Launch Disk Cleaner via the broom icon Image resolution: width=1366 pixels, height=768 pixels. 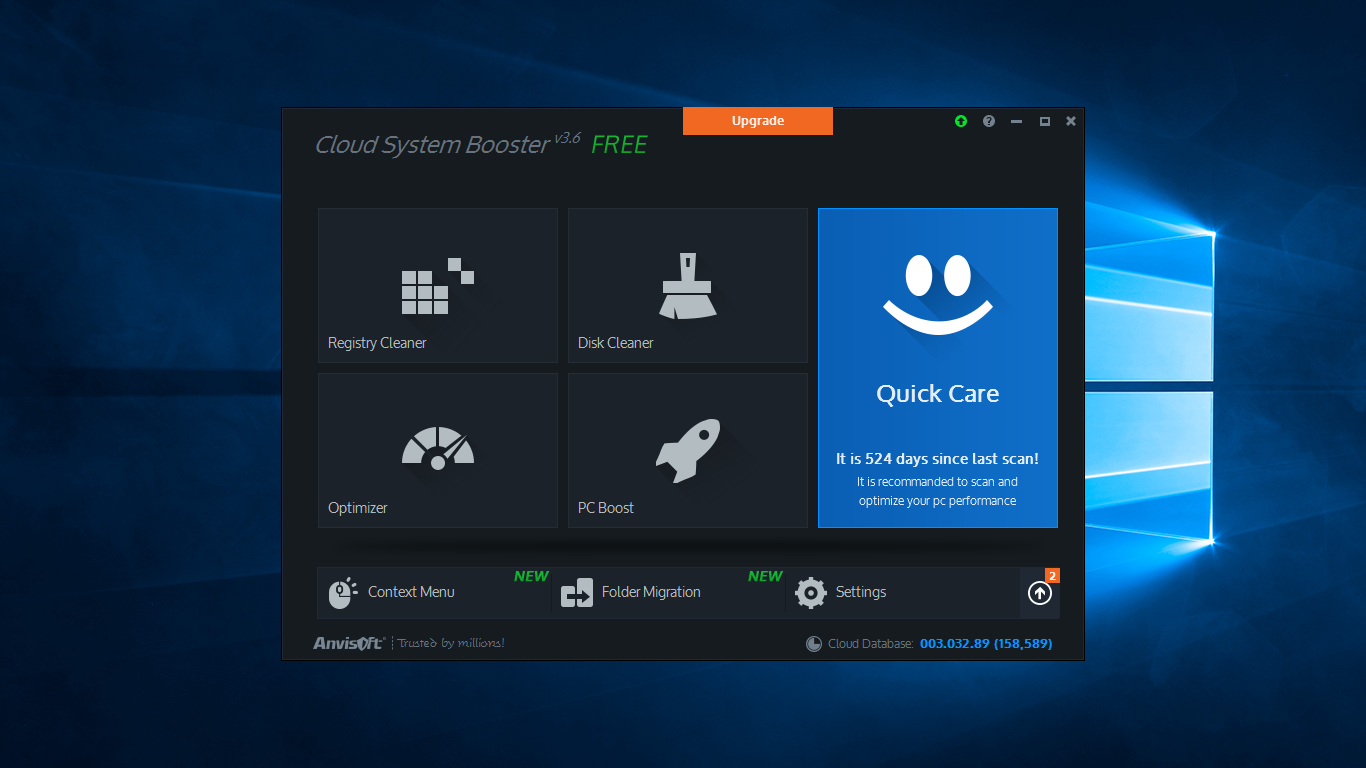pos(687,286)
